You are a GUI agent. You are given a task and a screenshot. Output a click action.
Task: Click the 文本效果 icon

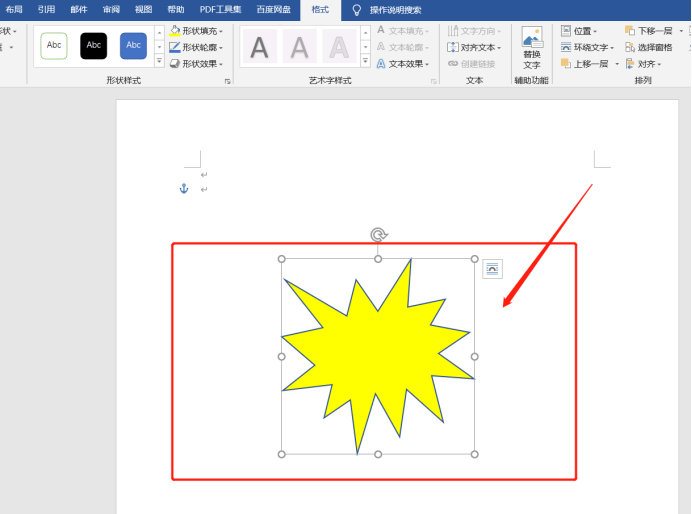click(381, 64)
